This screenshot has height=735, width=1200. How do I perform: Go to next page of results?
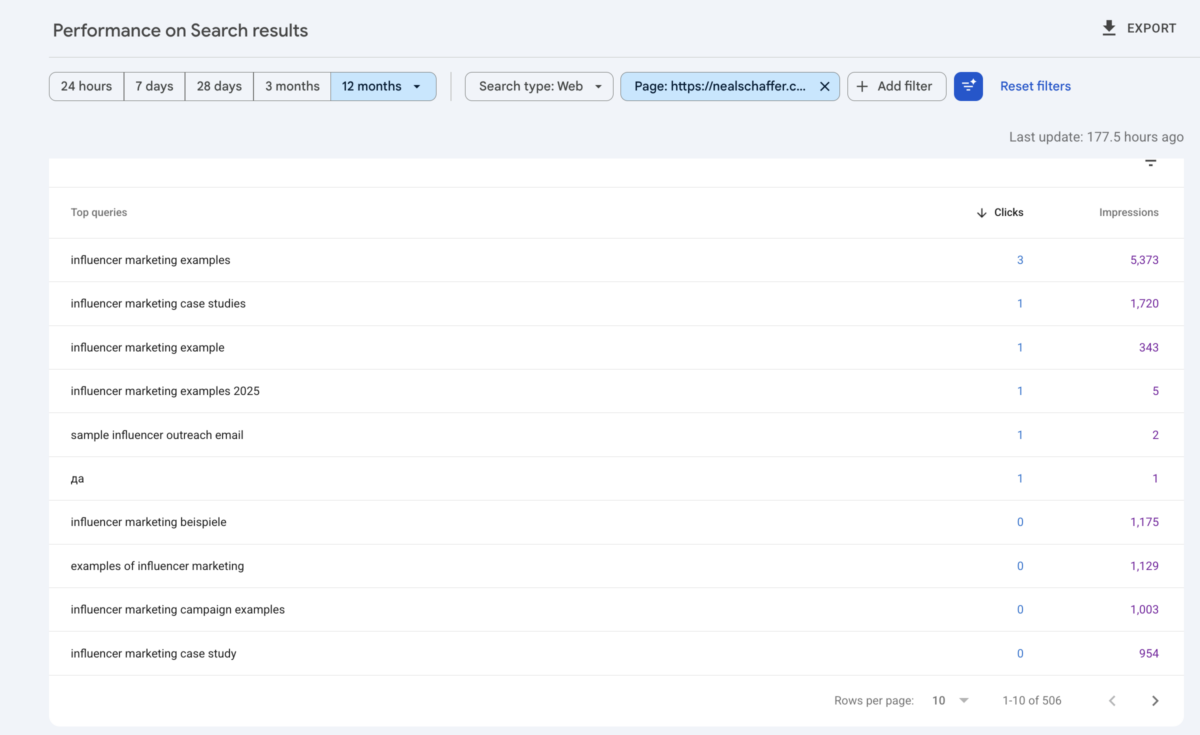(x=1155, y=701)
